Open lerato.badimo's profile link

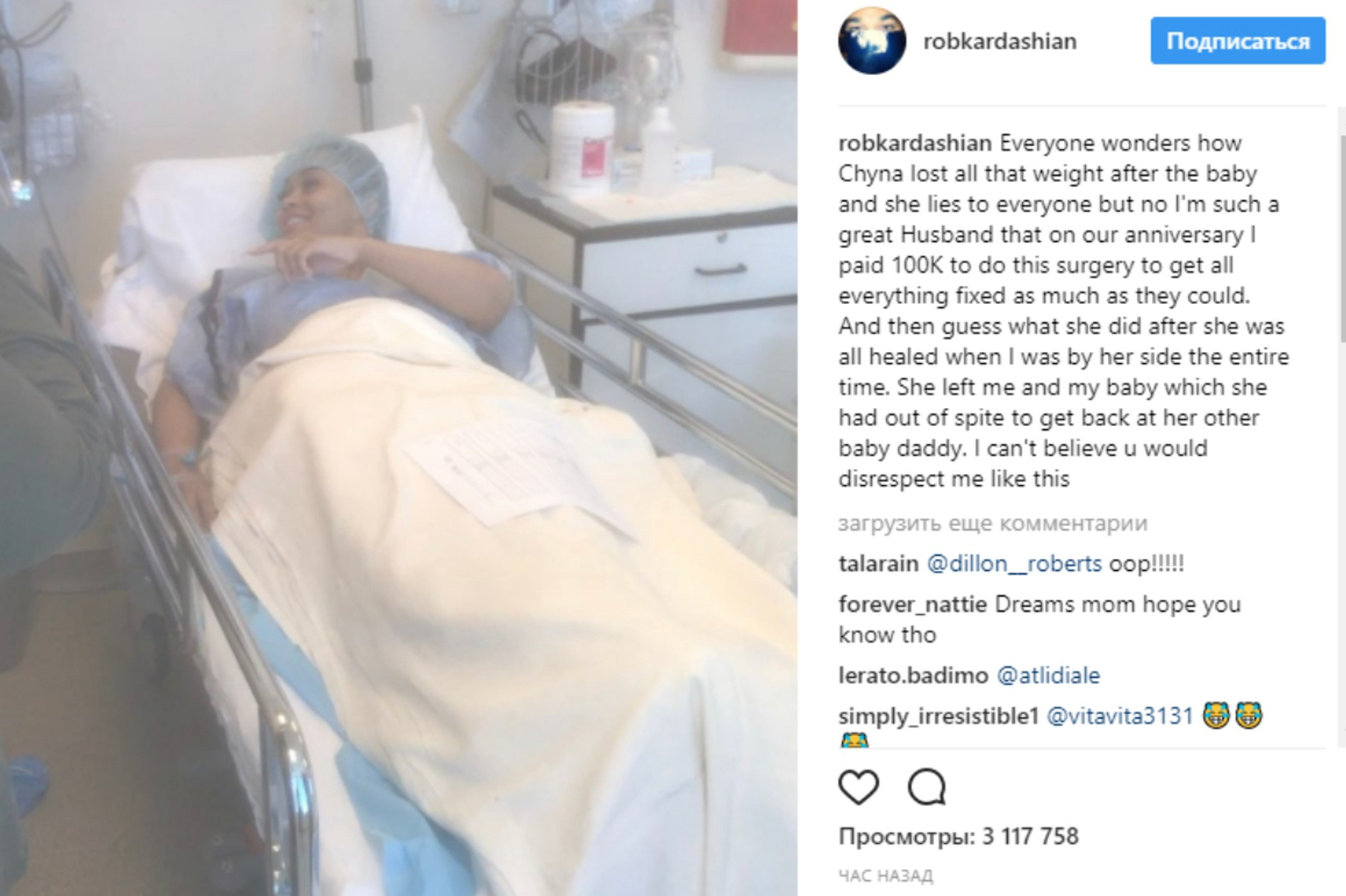coord(913,675)
